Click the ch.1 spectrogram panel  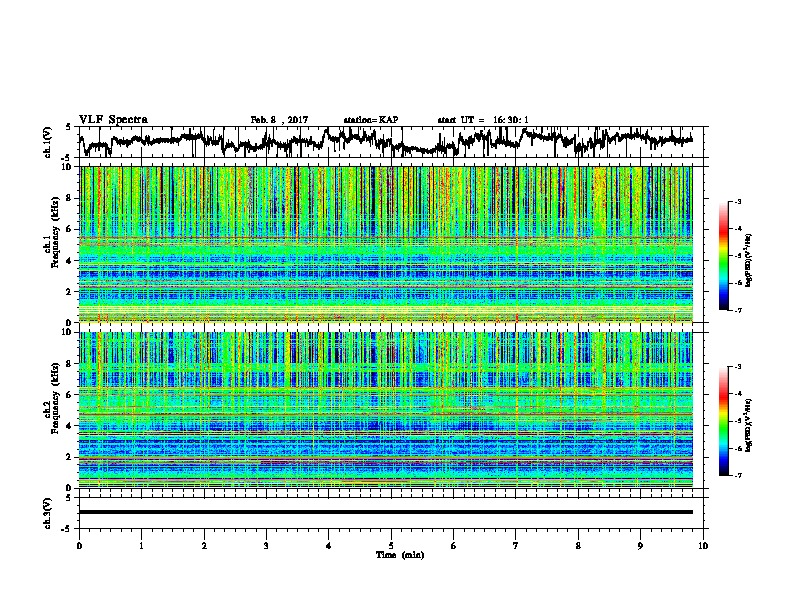click(386, 244)
